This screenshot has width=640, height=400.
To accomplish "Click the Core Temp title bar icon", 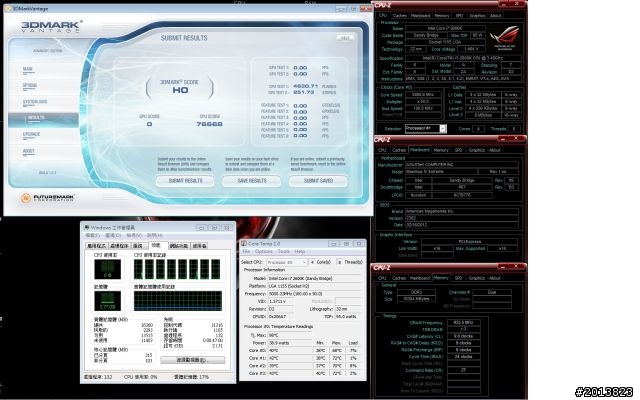I will tap(244, 243).
